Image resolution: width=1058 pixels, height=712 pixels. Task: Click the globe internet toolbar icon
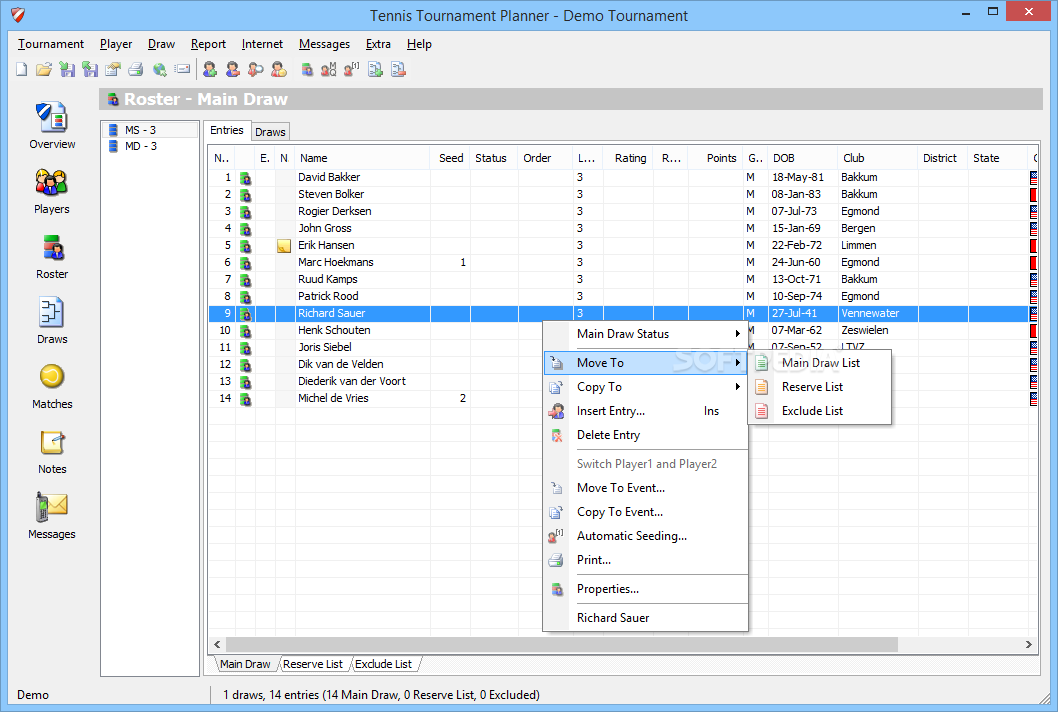pos(159,70)
